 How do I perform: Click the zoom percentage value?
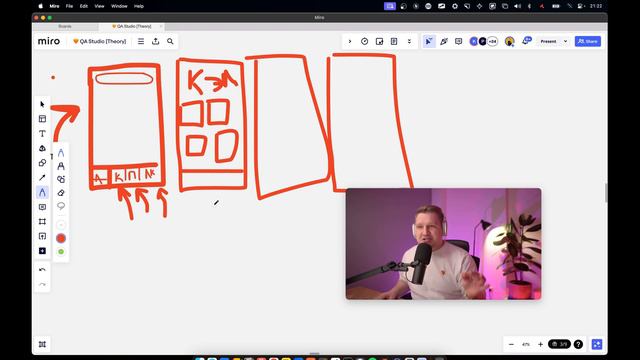[x=526, y=344]
